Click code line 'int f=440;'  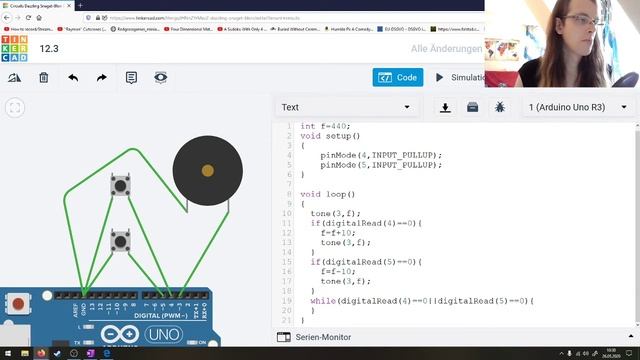coord(325,126)
